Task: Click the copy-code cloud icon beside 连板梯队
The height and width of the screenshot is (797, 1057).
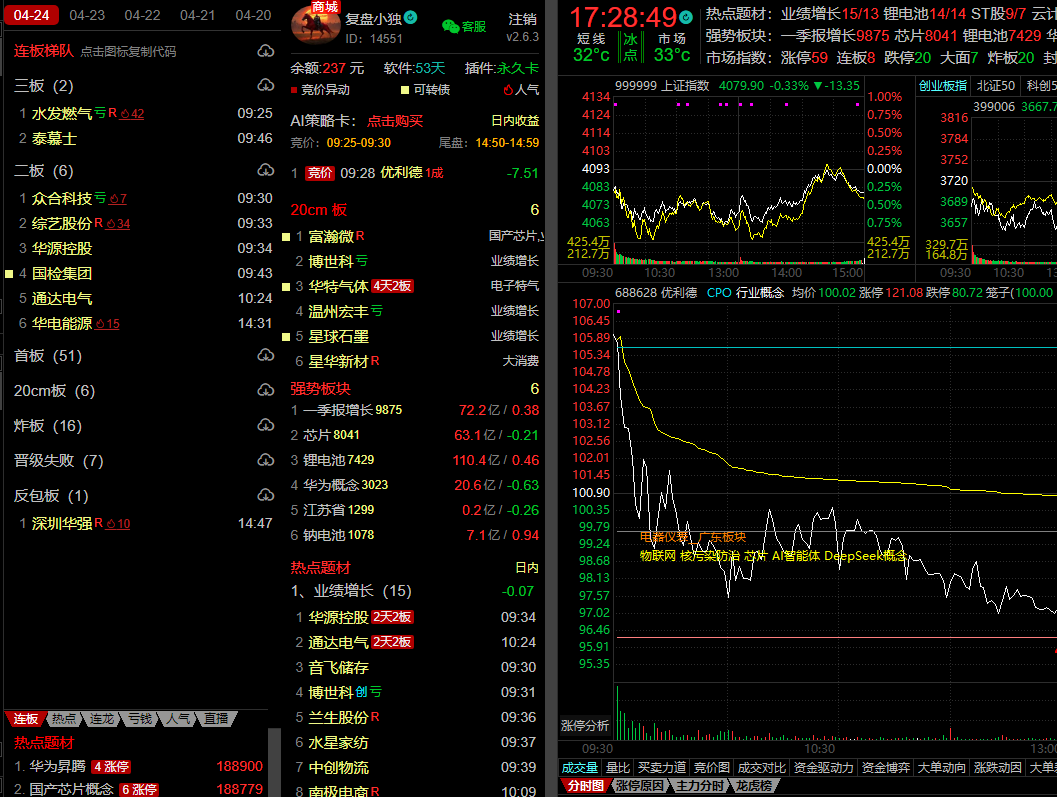Action: (265, 51)
